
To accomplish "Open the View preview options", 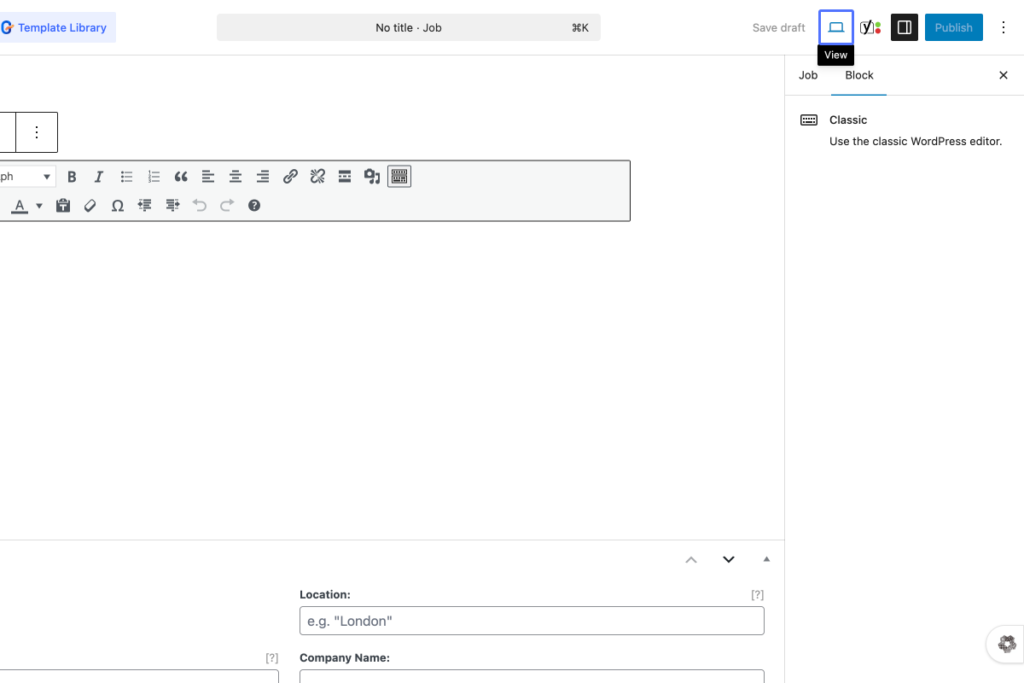I will [x=836, y=27].
